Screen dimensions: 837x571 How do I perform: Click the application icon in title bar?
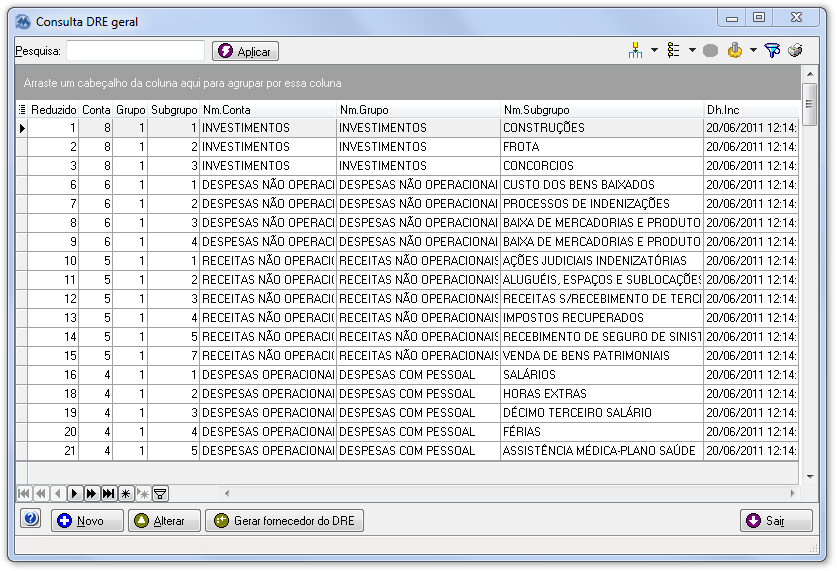pos(23,22)
